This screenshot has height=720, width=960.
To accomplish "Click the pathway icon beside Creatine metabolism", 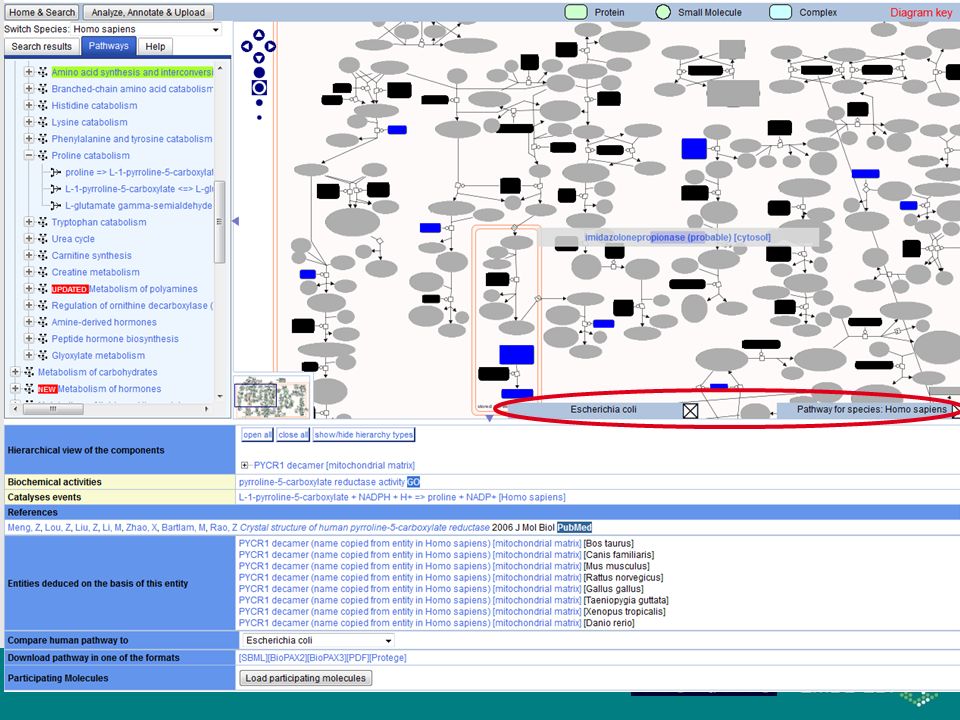I will click(x=43, y=272).
